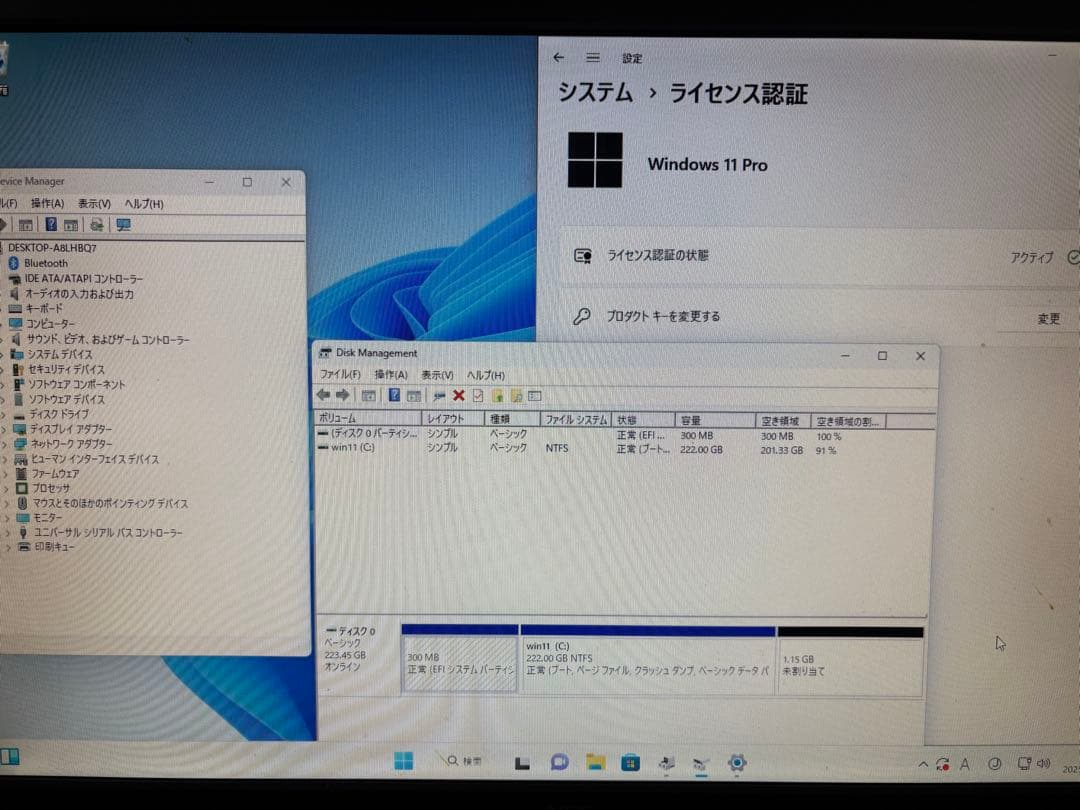Viewport: 1080px width, 810px height.
Task: Click the back navigation arrow in Disk Management
Action: pyautogui.click(x=322, y=395)
